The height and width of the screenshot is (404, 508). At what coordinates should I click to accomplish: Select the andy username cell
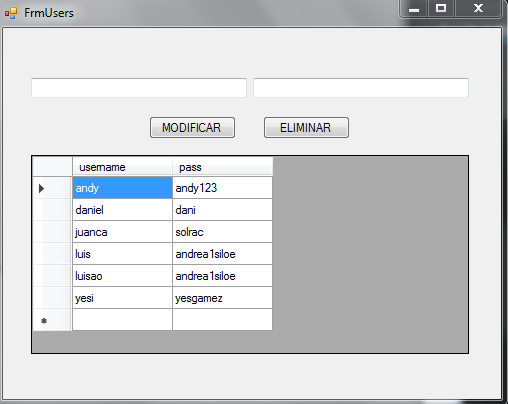tap(122, 188)
